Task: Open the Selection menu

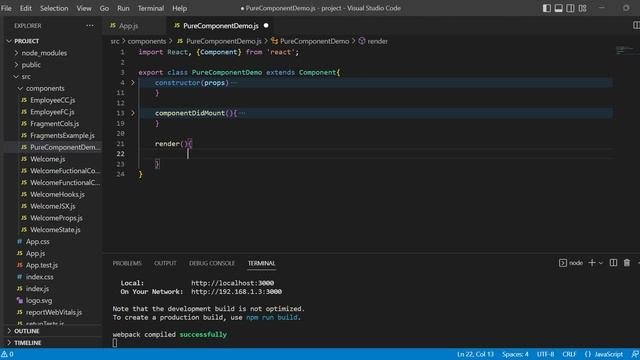Action: [x=54, y=8]
